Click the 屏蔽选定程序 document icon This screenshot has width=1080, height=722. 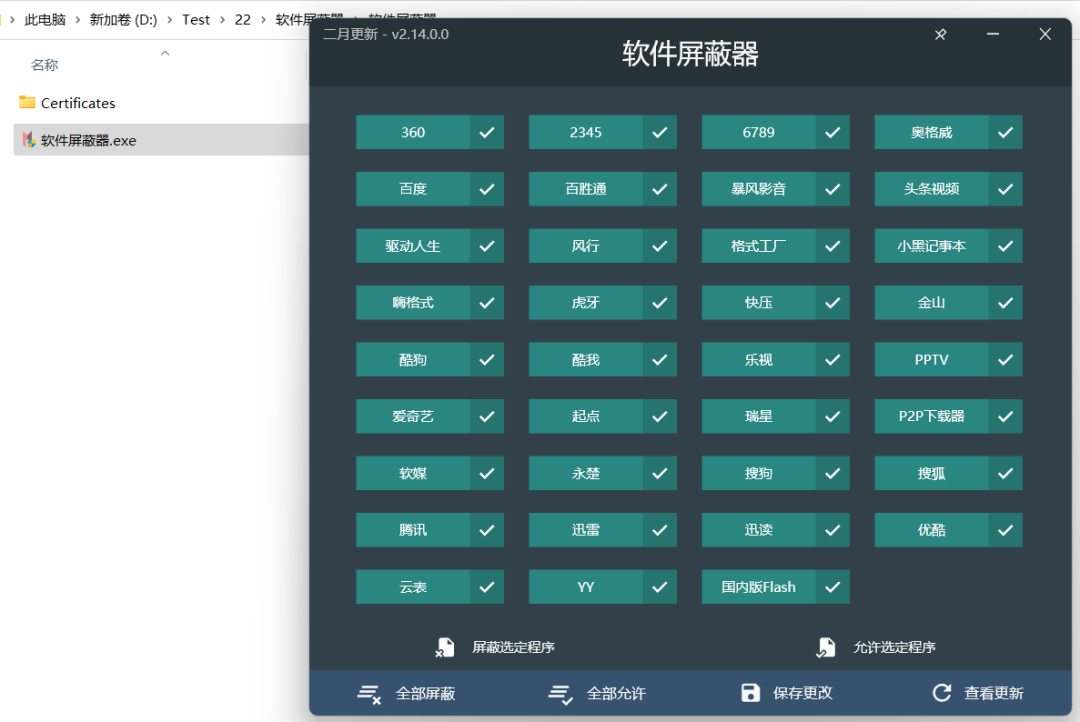click(445, 646)
